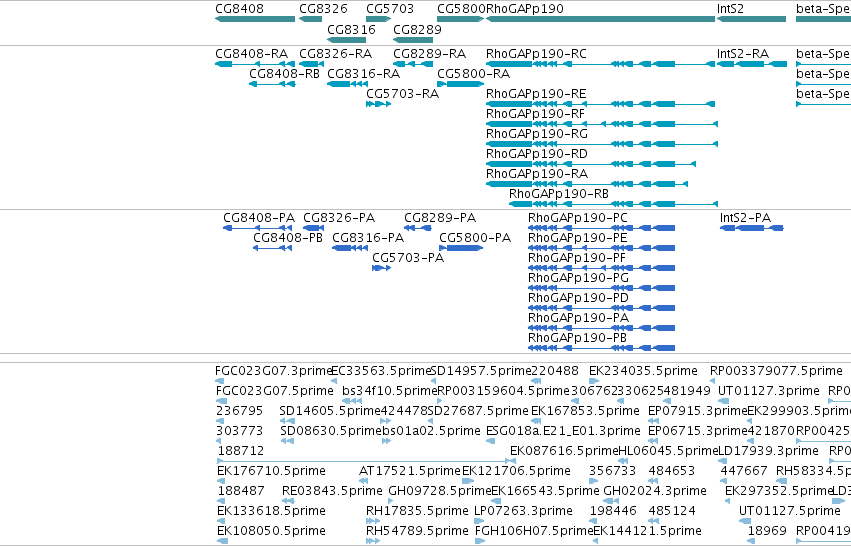Click the bs34f10.5prime label

390,391
